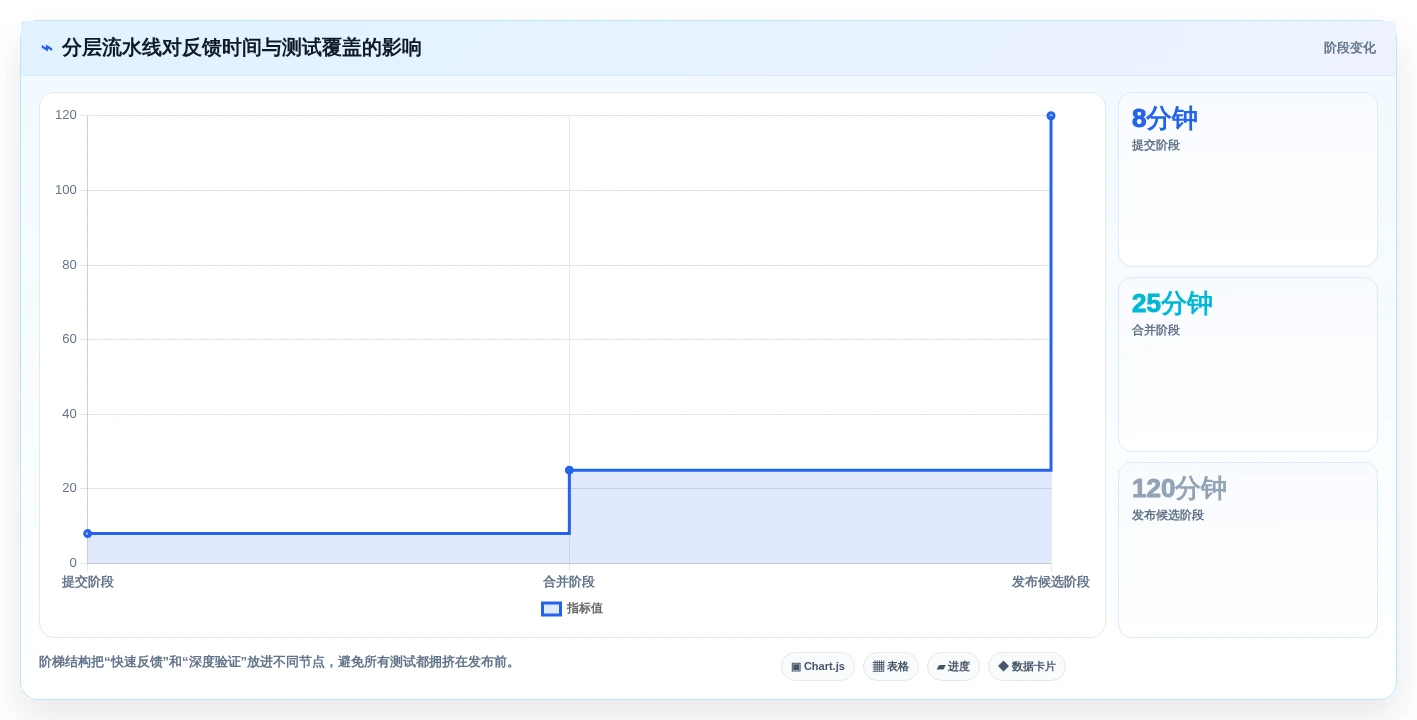Click the 表格 tag chip
Viewport: 1417px width, 720px height.
click(891, 667)
